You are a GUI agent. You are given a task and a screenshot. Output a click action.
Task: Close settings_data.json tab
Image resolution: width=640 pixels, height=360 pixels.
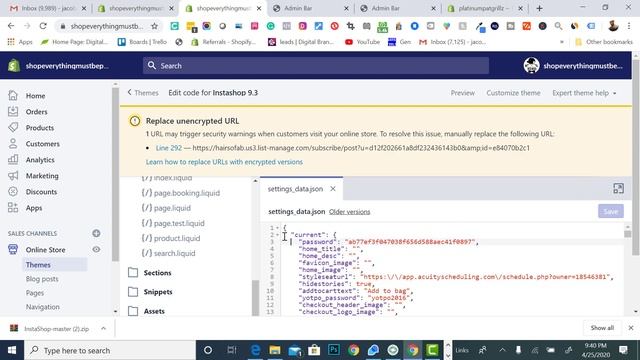click(333, 189)
